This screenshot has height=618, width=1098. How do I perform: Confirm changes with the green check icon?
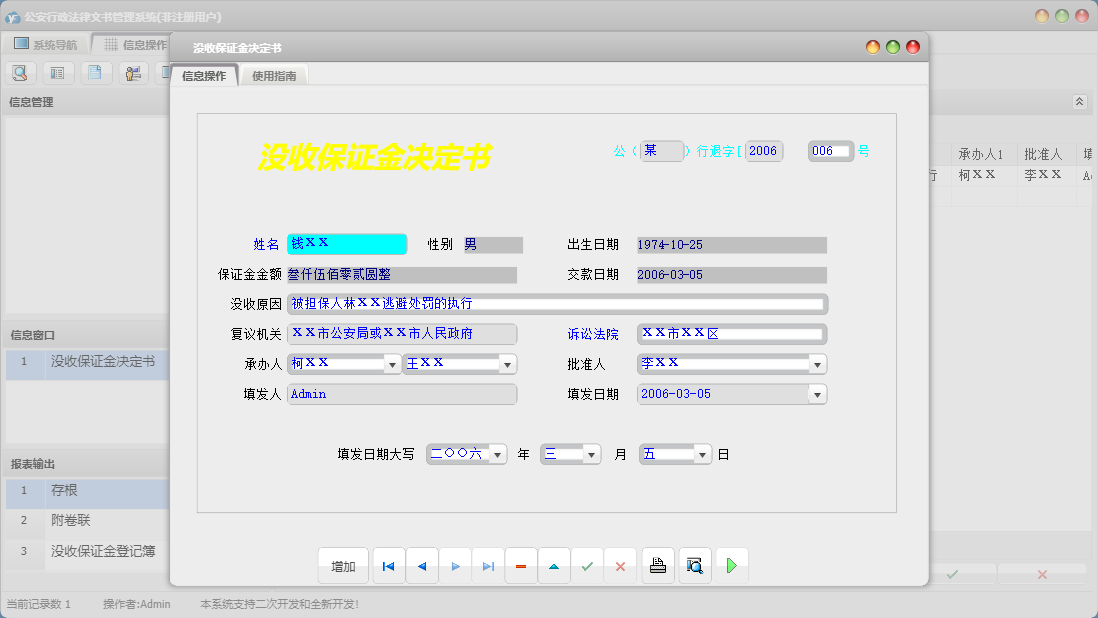(588, 565)
